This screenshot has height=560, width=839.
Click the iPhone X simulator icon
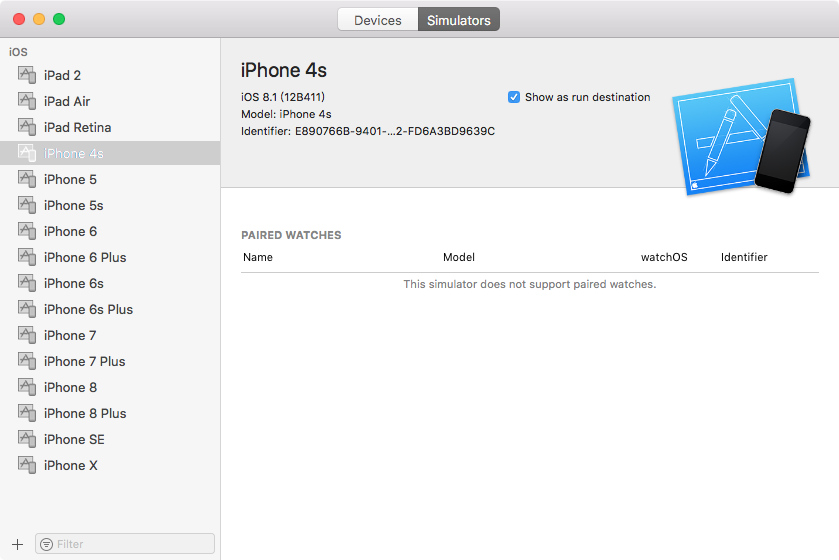coord(27,465)
